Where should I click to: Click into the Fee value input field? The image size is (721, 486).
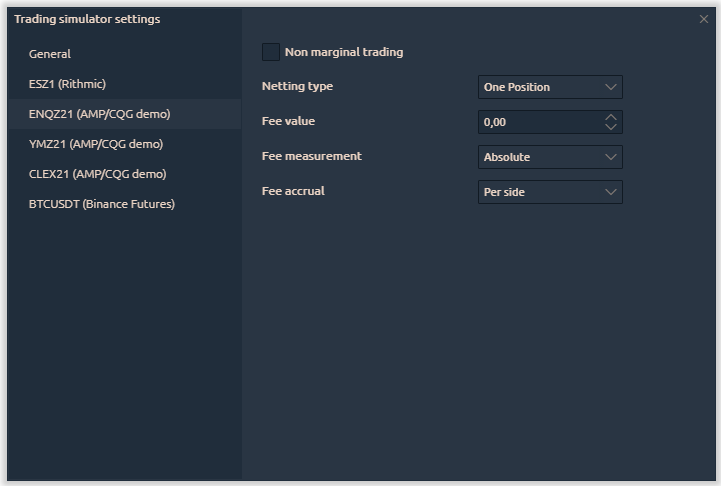[538, 122]
